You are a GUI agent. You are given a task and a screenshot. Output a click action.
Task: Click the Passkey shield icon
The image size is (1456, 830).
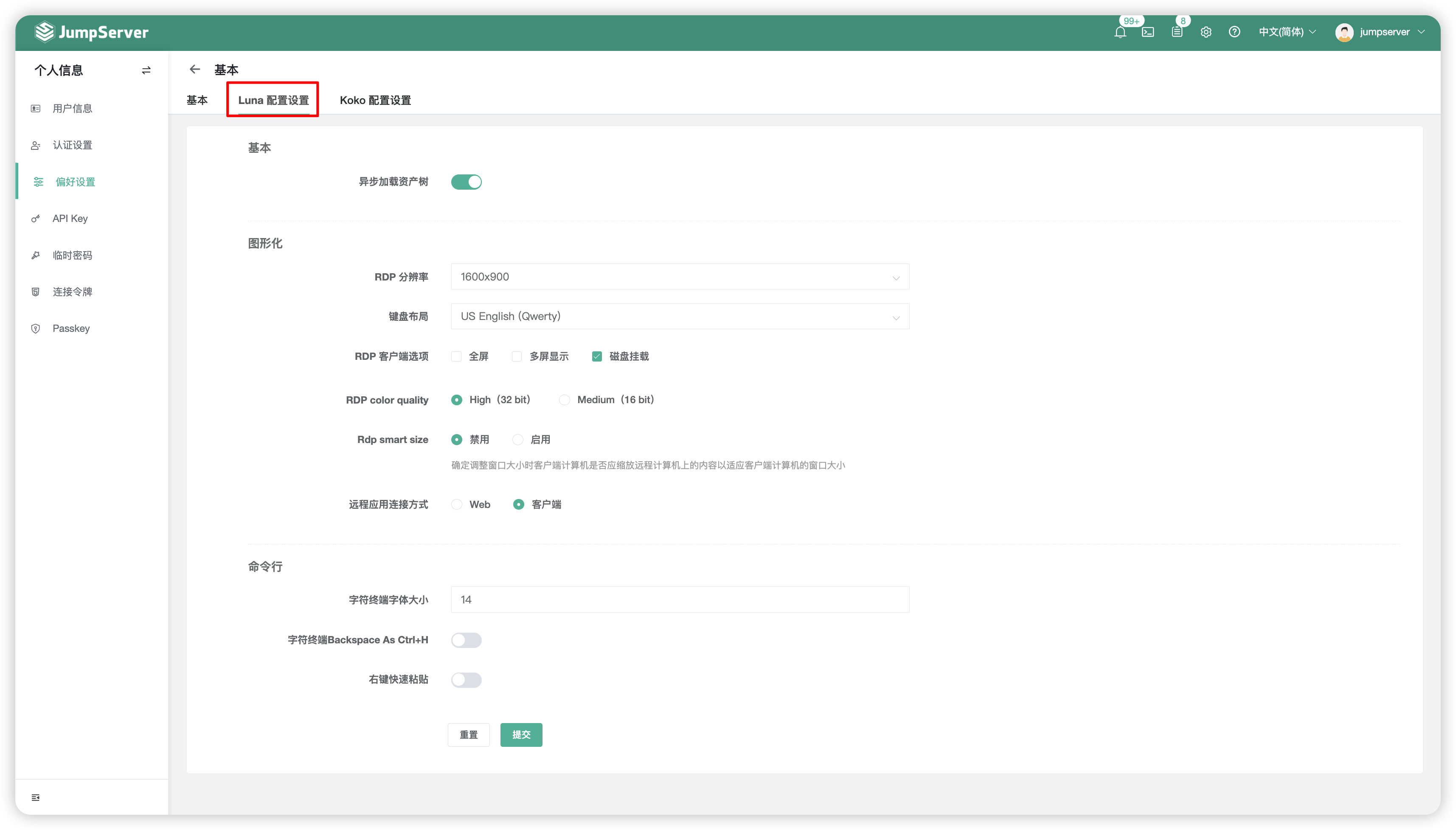(35, 328)
